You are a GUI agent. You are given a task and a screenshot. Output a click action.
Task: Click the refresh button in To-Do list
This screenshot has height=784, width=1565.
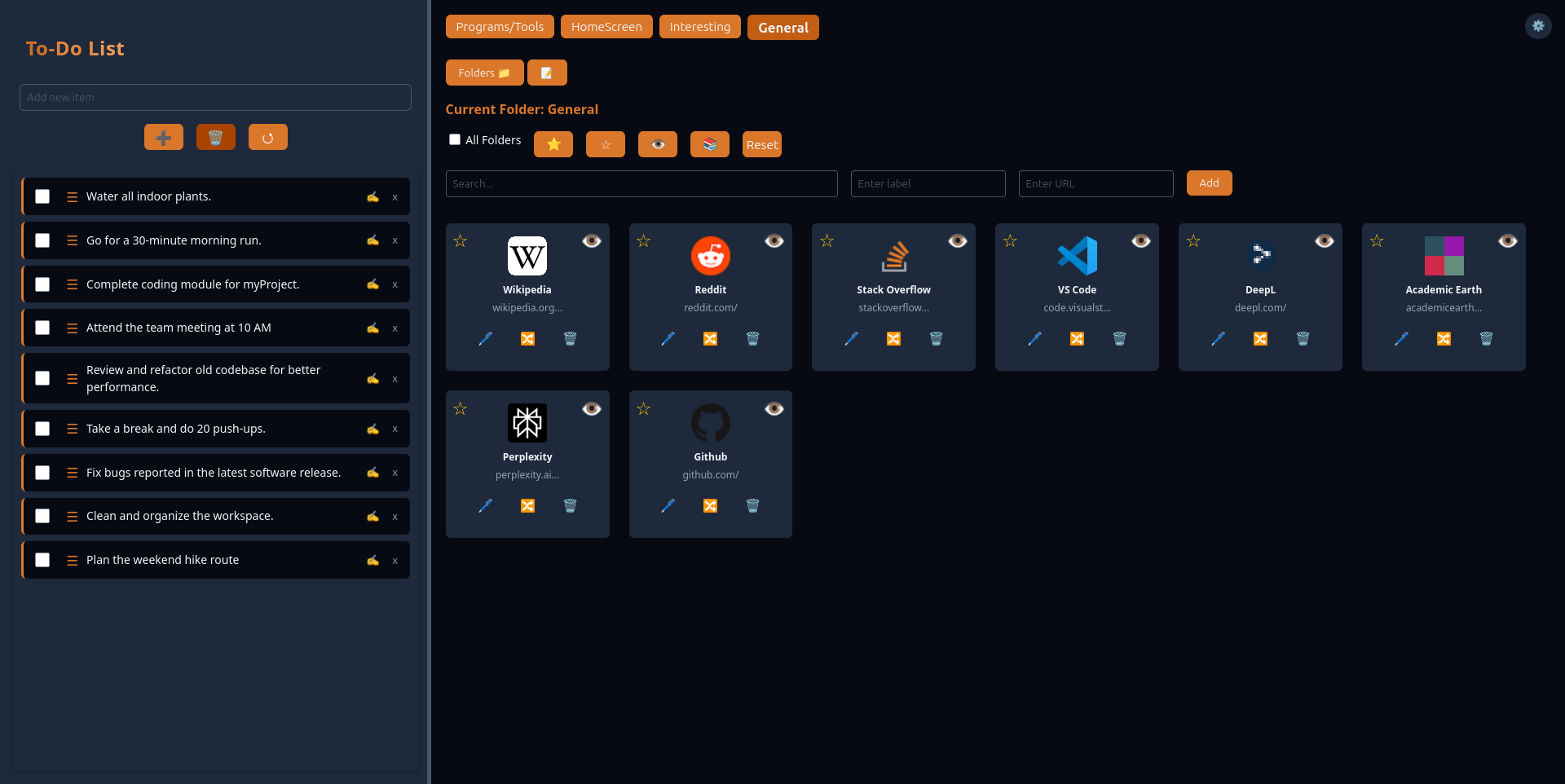coord(267,138)
